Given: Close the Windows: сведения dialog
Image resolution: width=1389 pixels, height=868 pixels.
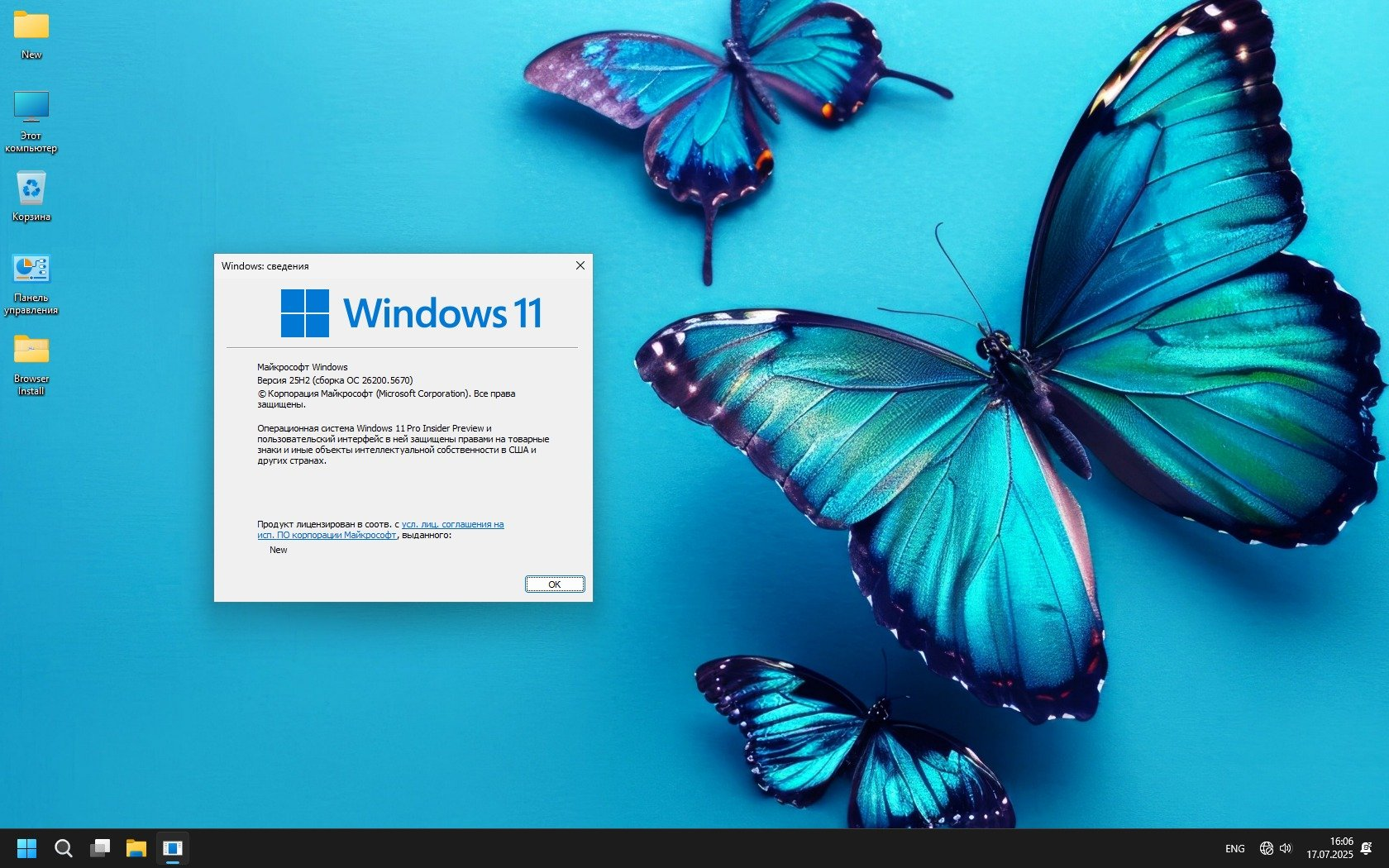Looking at the screenshot, I should 580,265.
